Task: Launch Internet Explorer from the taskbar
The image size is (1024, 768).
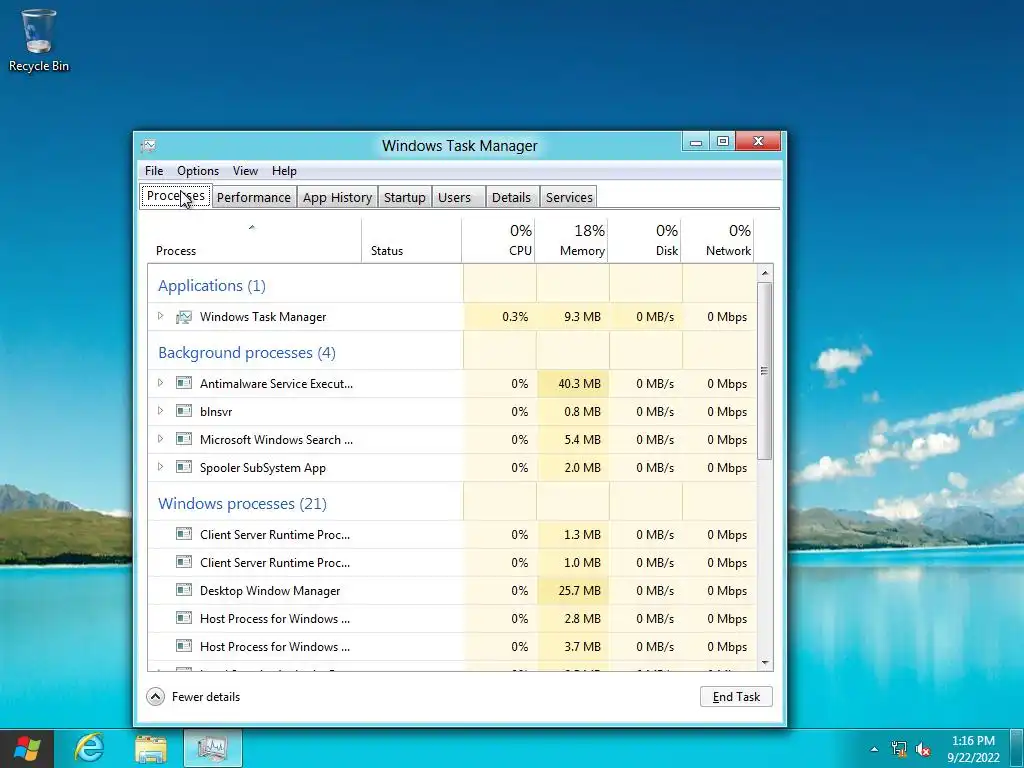Action: 89,748
